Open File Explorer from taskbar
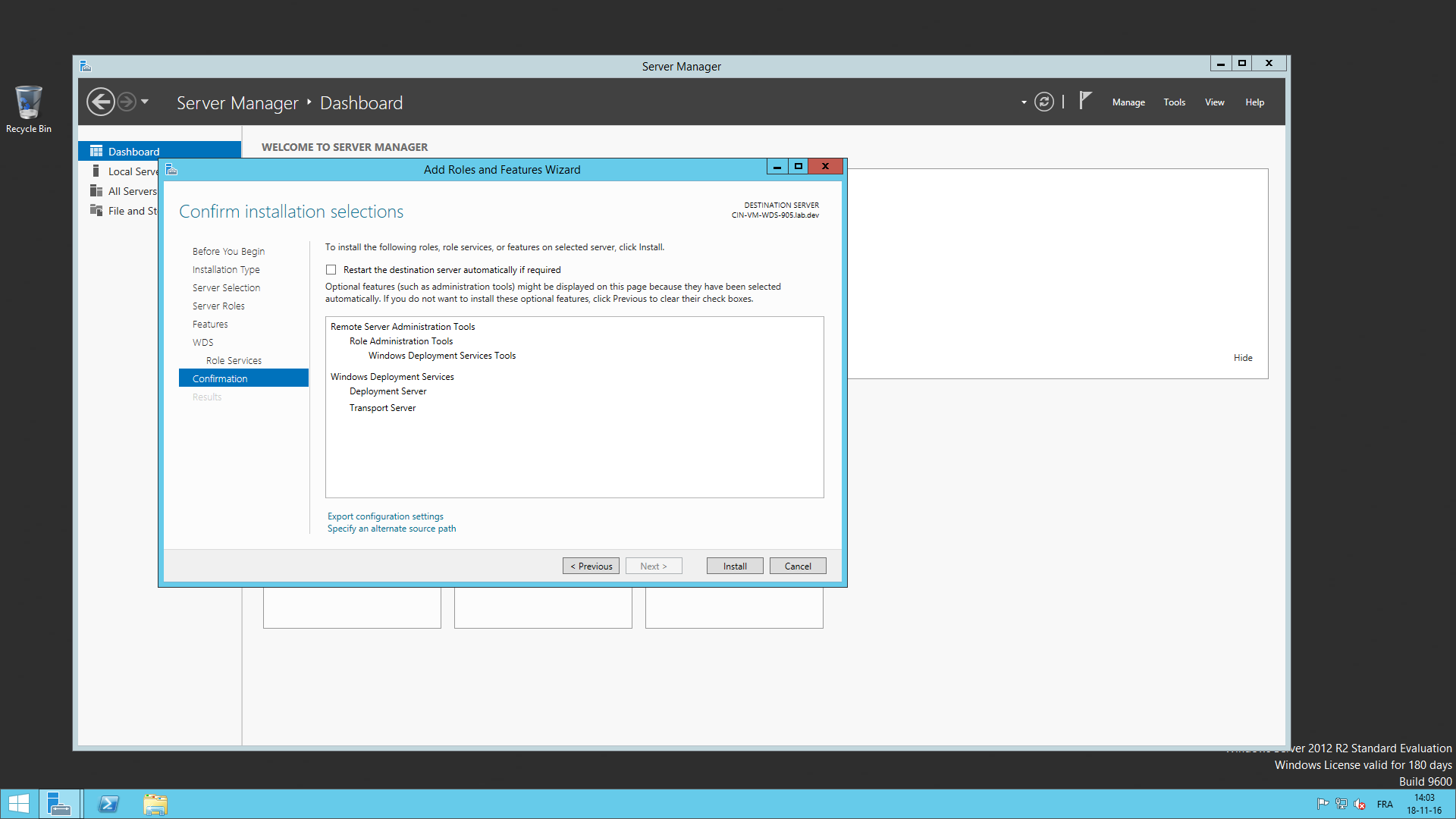 coord(155,804)
